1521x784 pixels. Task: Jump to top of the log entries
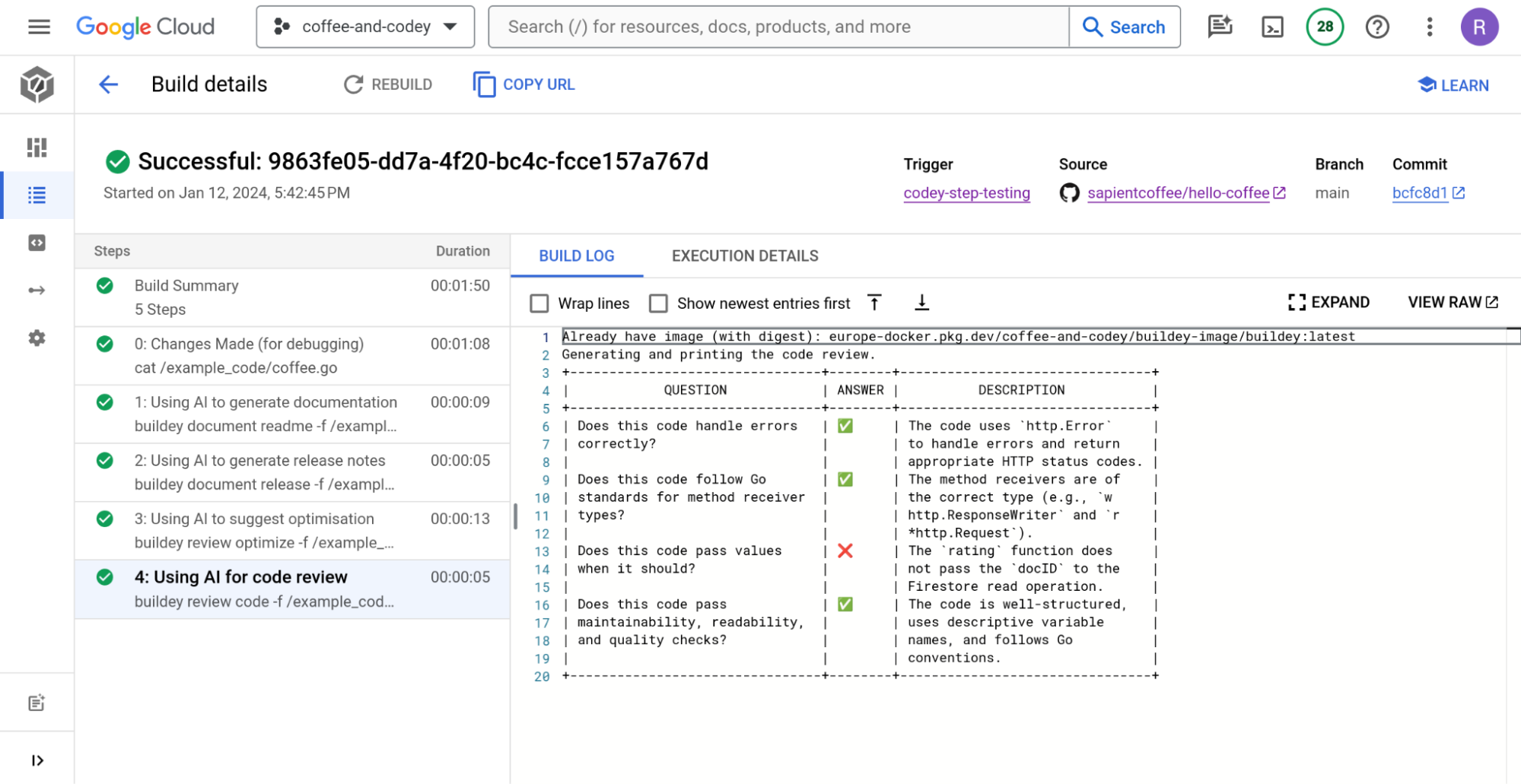click(x=874, y=302)
